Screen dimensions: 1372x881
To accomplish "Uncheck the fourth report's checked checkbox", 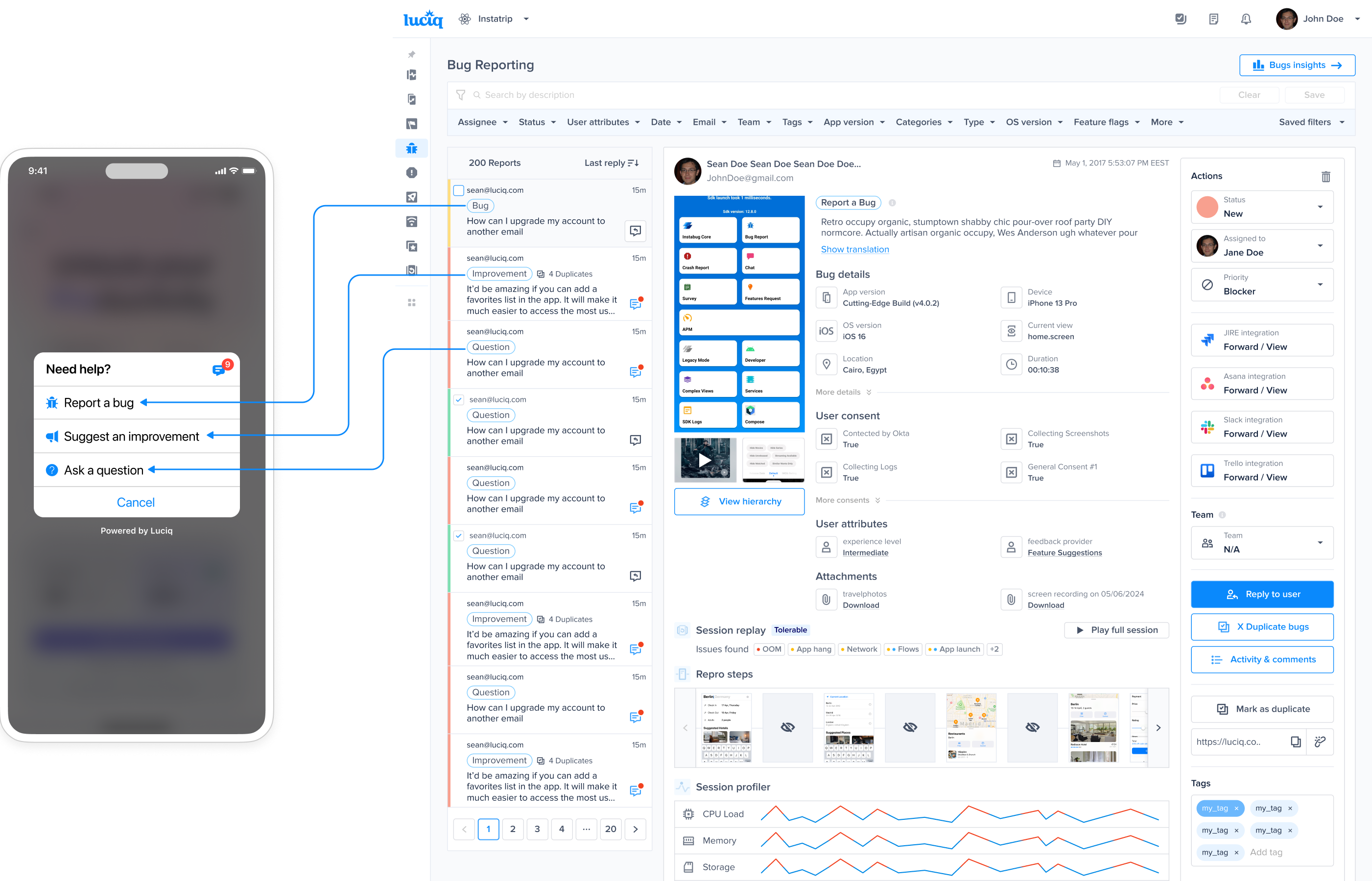I will (x=458, y=399).
